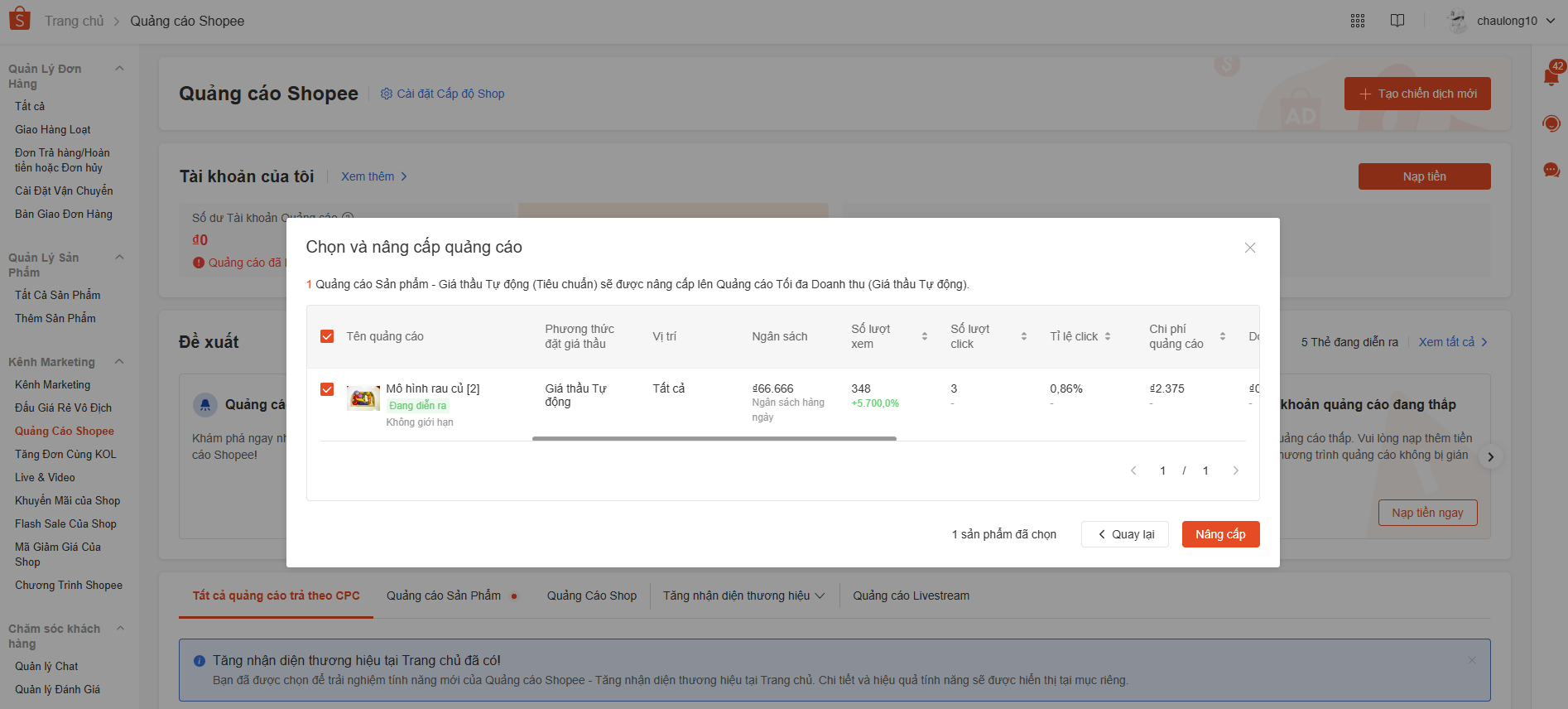Collapse Quản Lý Đơn Hàng sidebar section
Screen dimensions: 1568x709
(119, 69)
